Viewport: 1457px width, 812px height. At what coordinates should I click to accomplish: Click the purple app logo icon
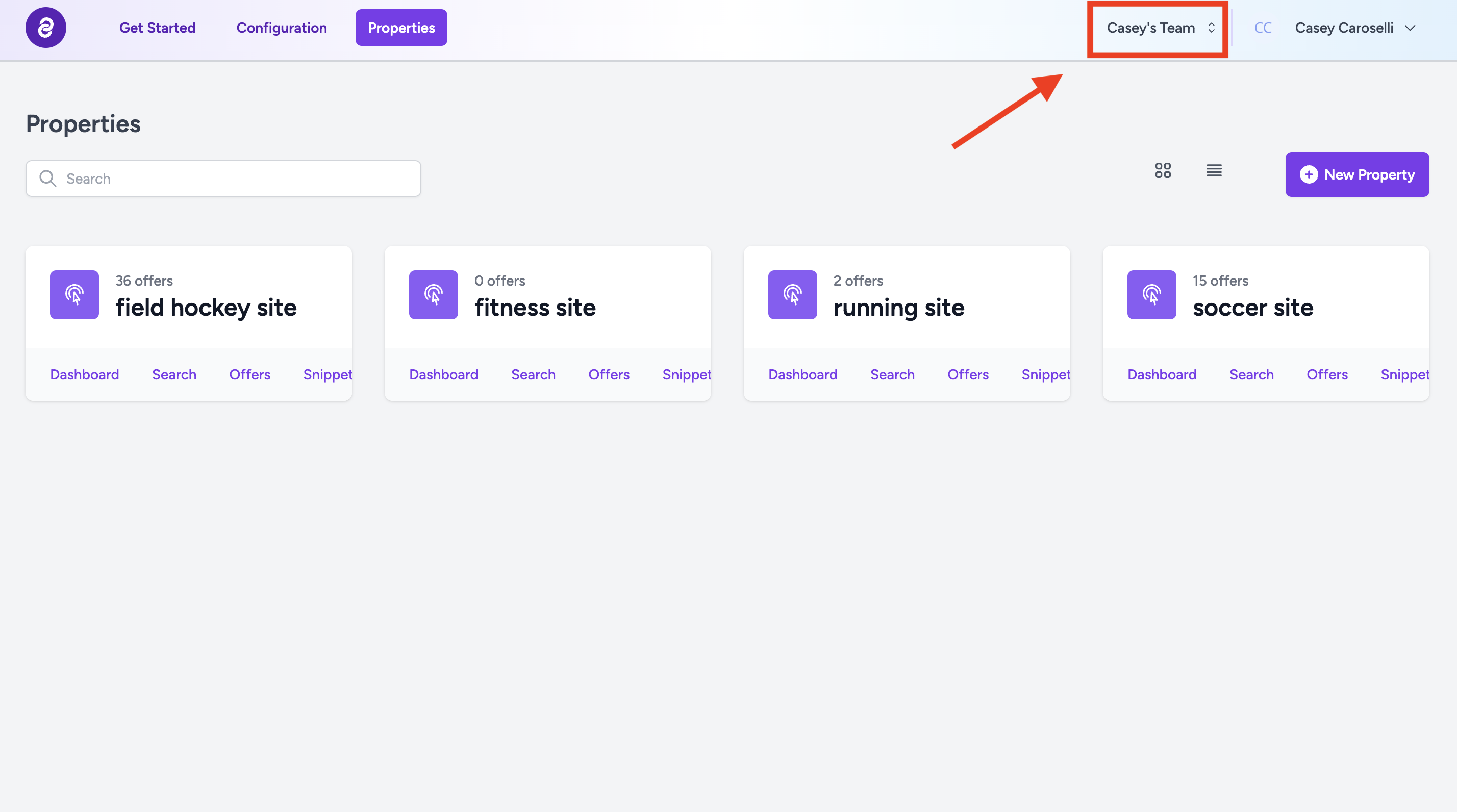point(46,28)
